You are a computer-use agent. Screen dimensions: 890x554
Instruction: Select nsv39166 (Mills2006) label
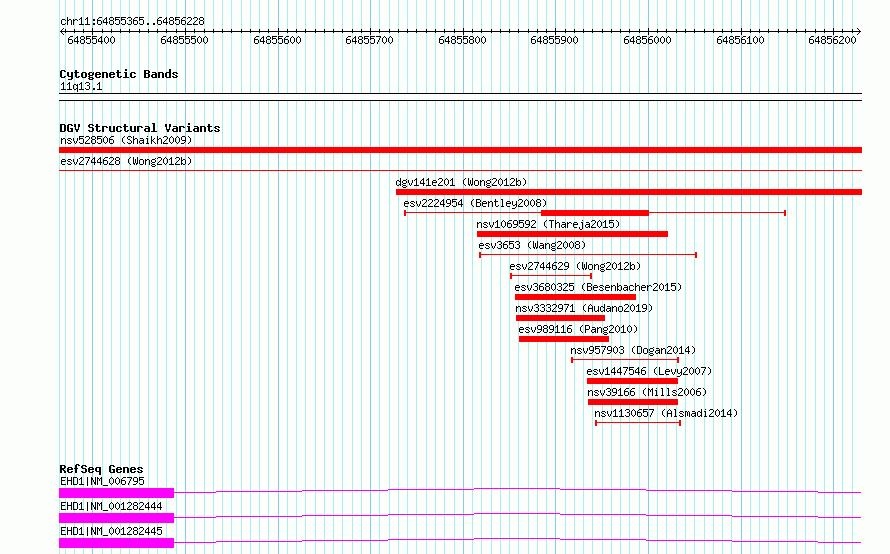point(647,392)
